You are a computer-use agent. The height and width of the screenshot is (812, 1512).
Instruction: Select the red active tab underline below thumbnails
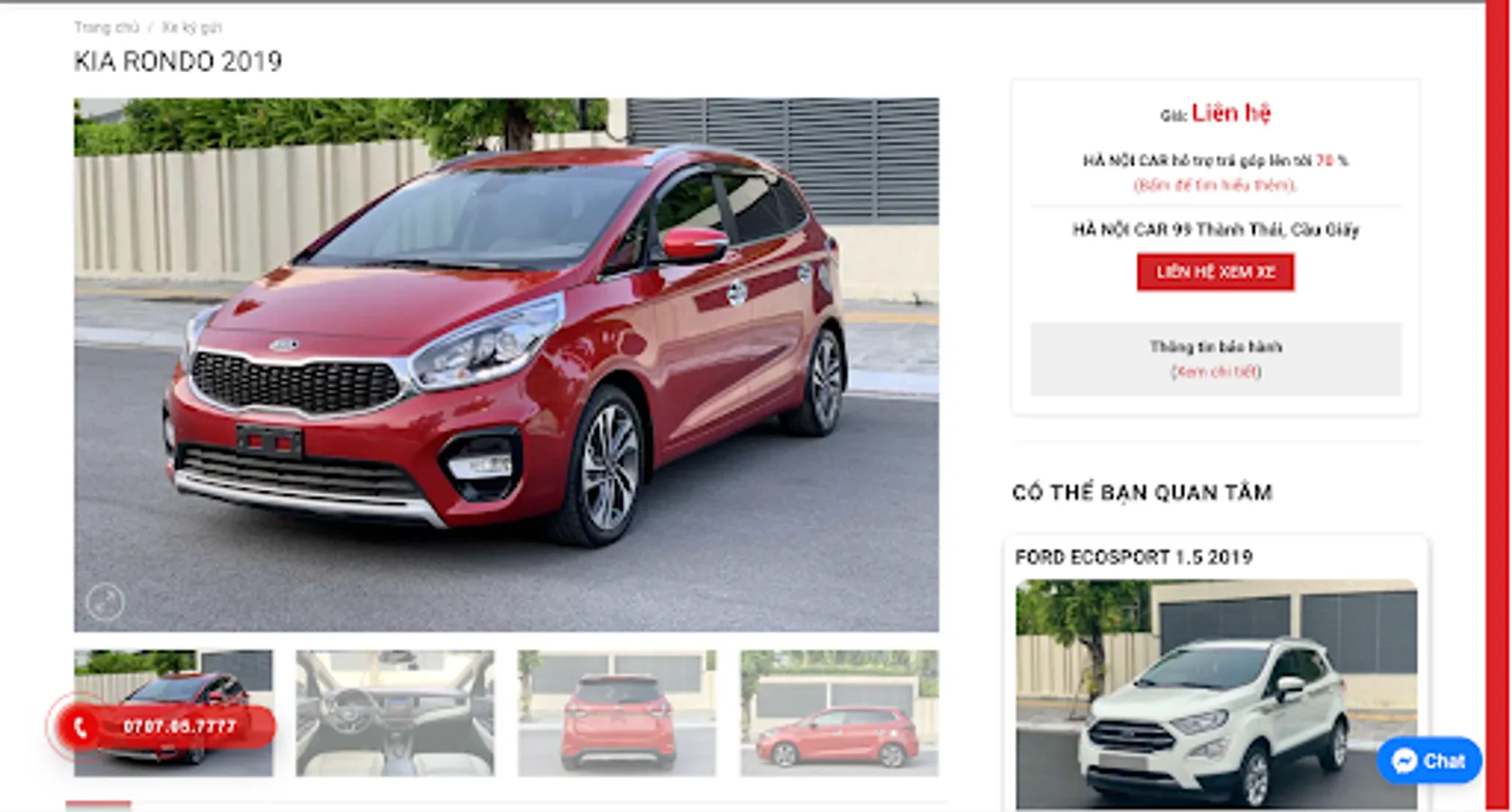[x=98, y=804]
